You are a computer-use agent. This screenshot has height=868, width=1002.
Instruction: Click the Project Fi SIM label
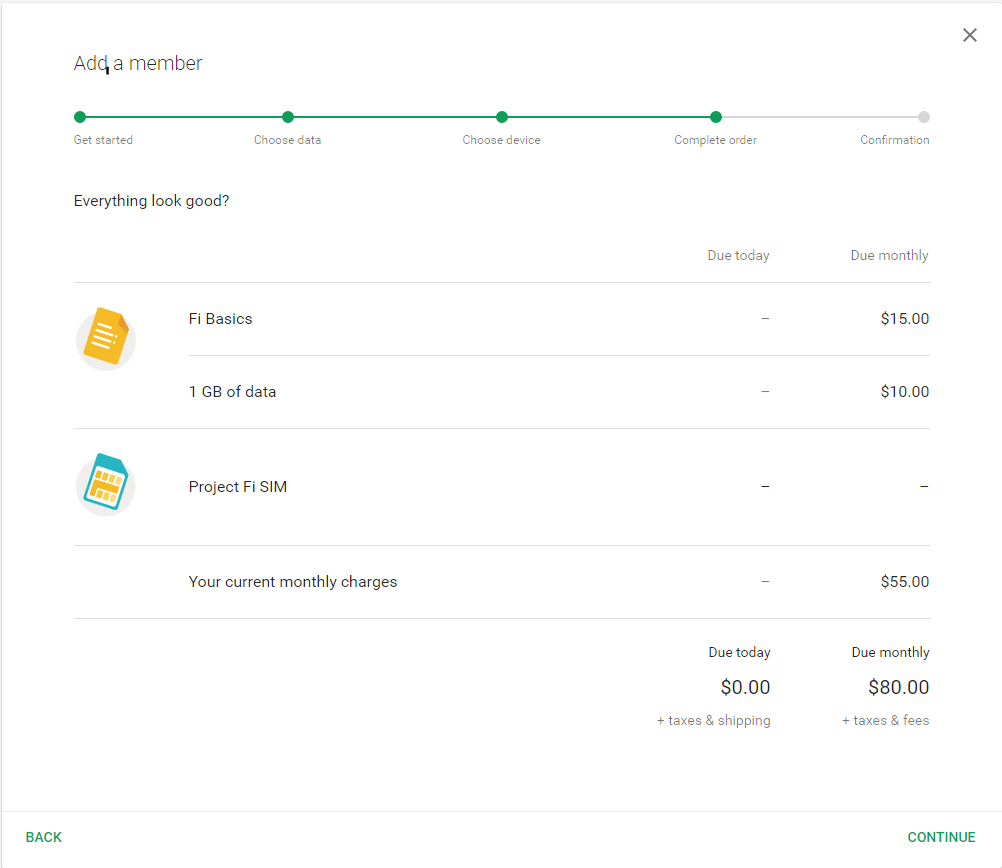tap(238, 487)
